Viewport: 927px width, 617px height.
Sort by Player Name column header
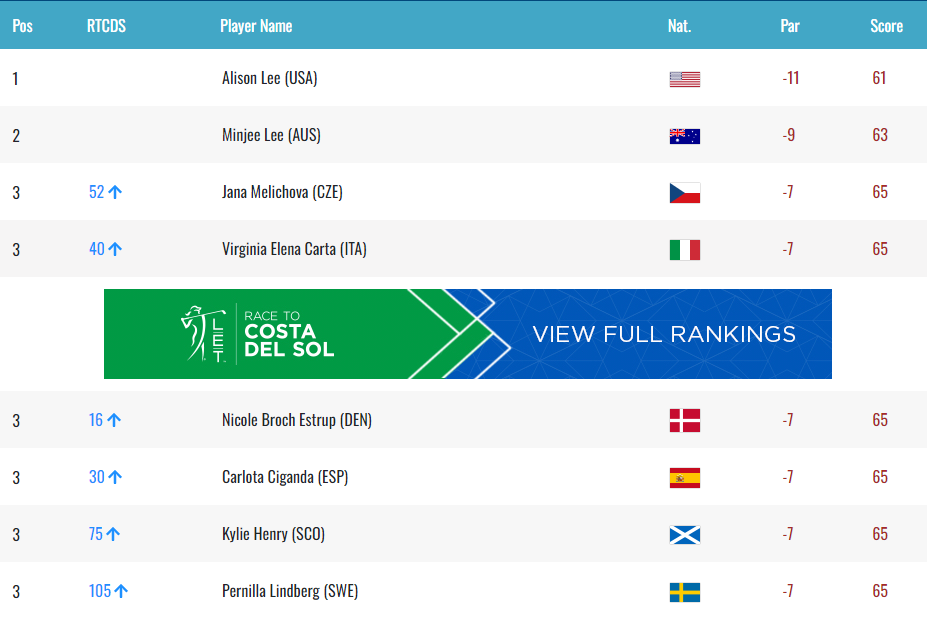point(256,26)
